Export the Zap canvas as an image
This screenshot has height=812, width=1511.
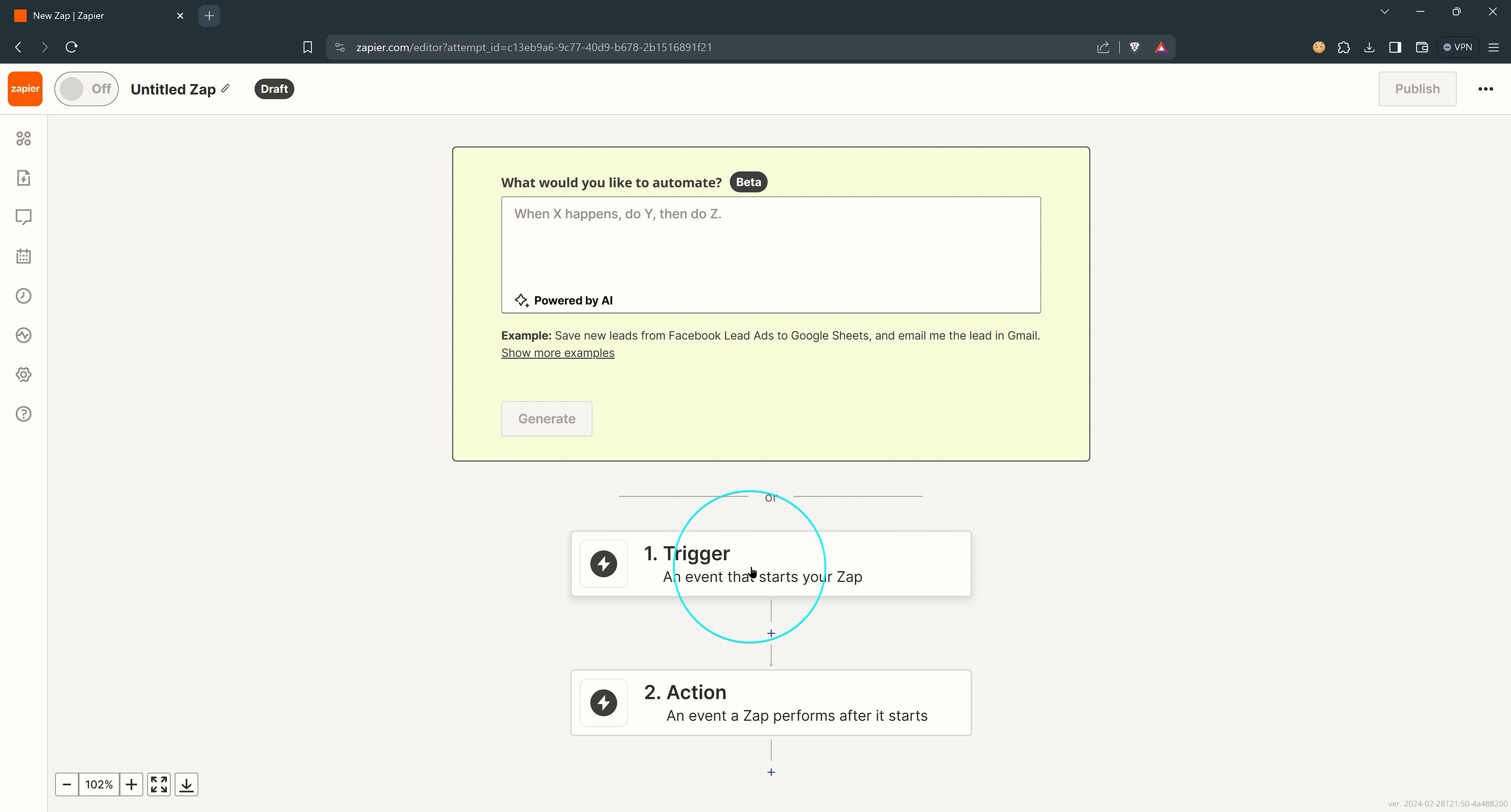(x=187, y=784)
